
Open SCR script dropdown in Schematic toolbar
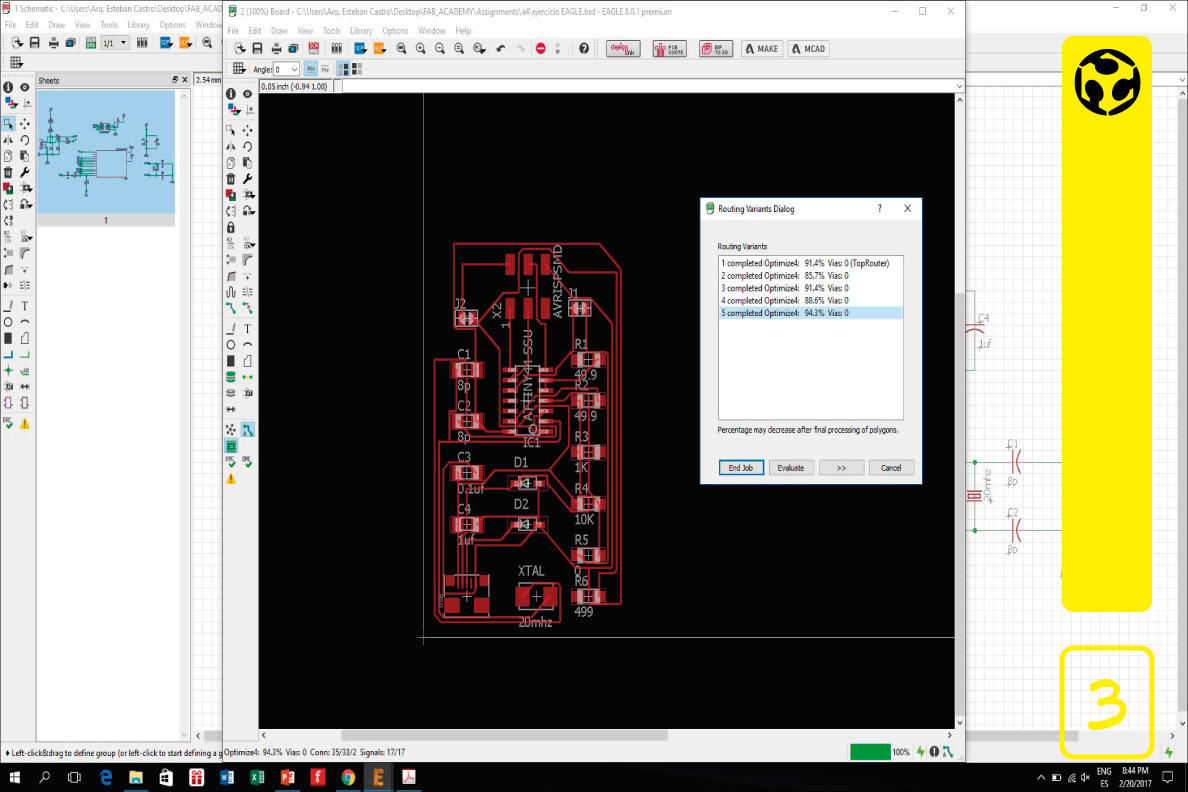click(166, 43)
